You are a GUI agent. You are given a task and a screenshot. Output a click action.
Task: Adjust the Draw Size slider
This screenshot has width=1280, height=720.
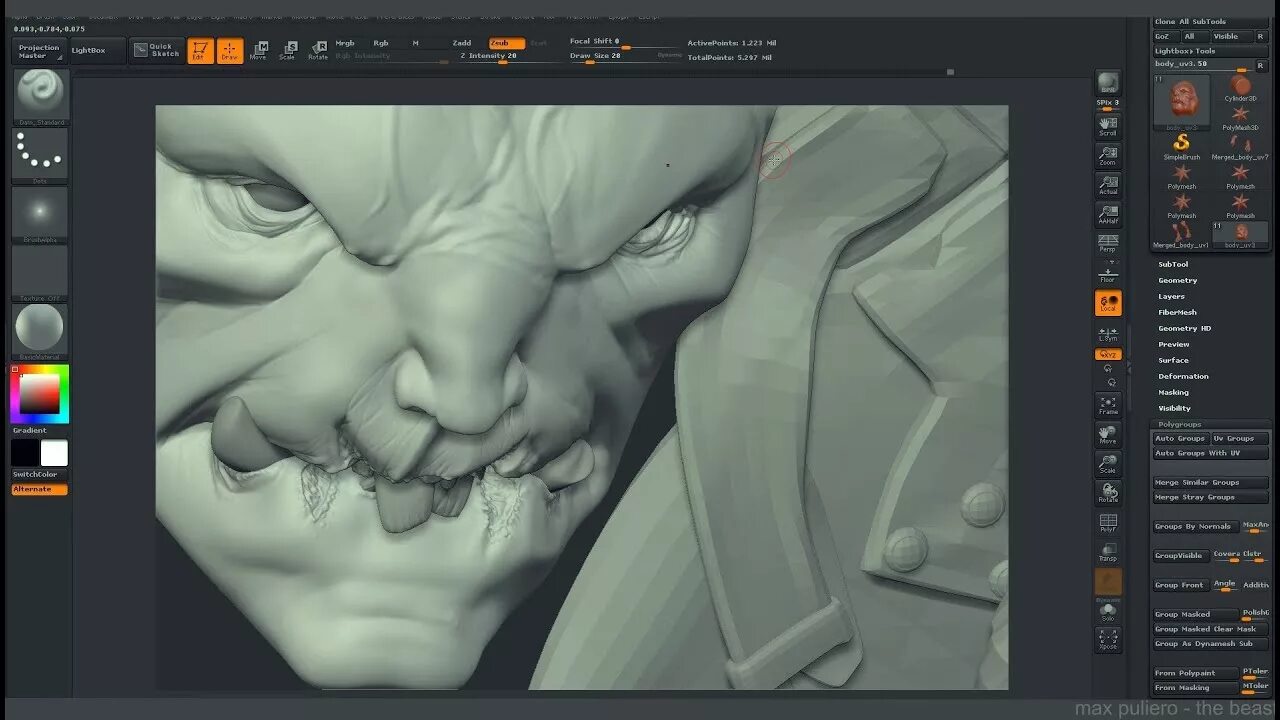click(612, 57)
